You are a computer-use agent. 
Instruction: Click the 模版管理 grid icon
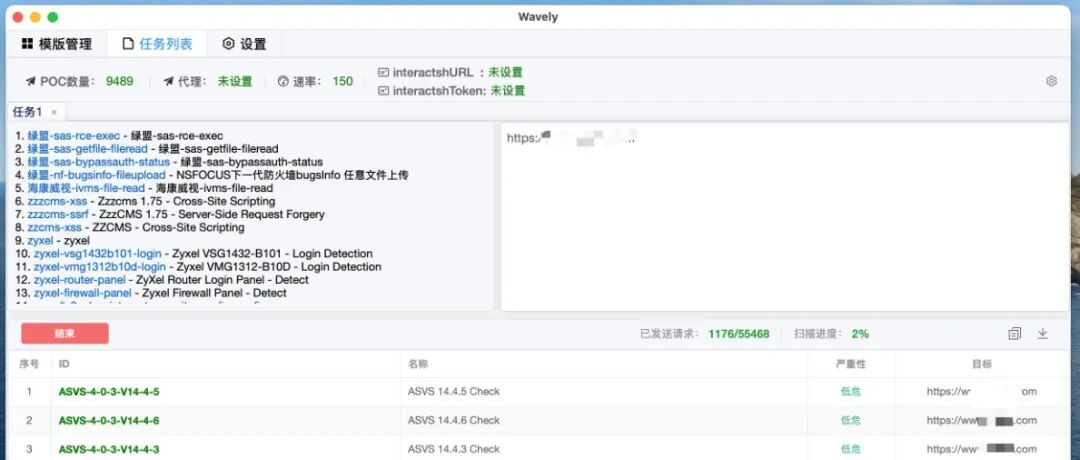pyautogui.click(x=27, y=44)
